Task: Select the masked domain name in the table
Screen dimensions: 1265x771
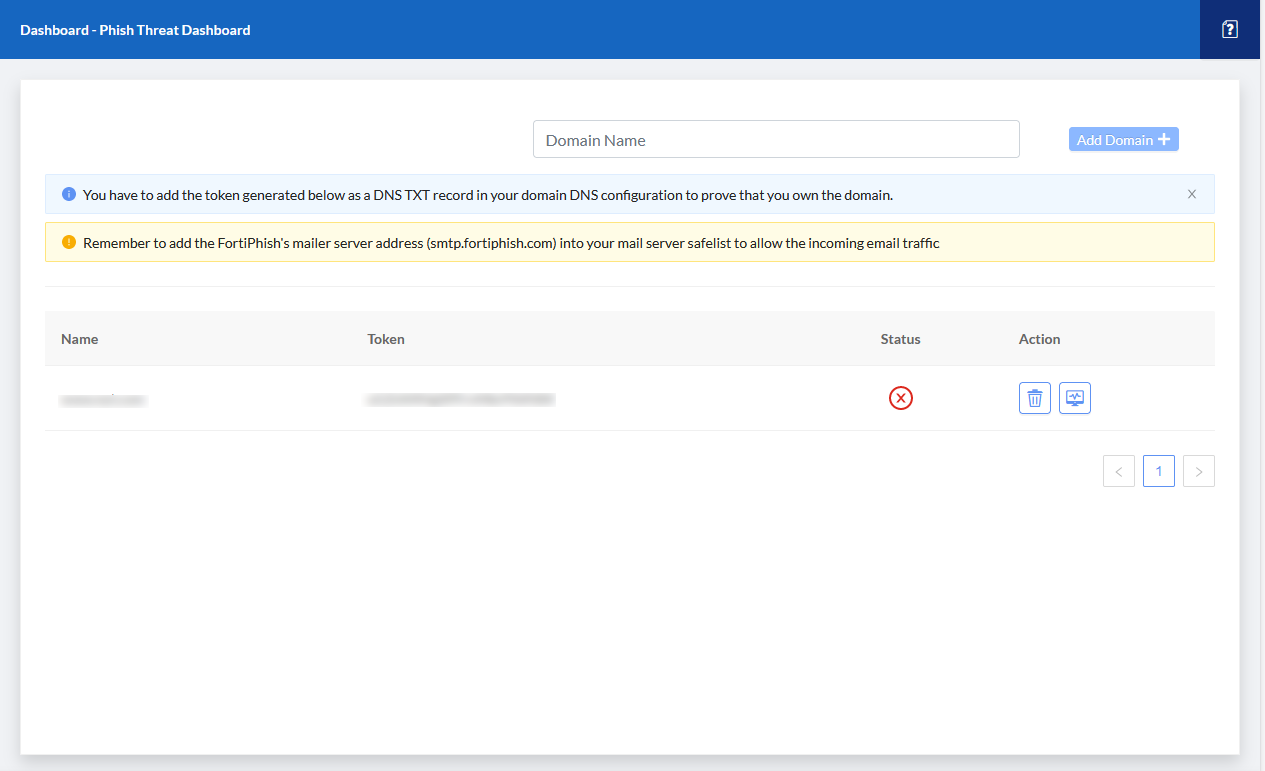Action: [103, 397]
